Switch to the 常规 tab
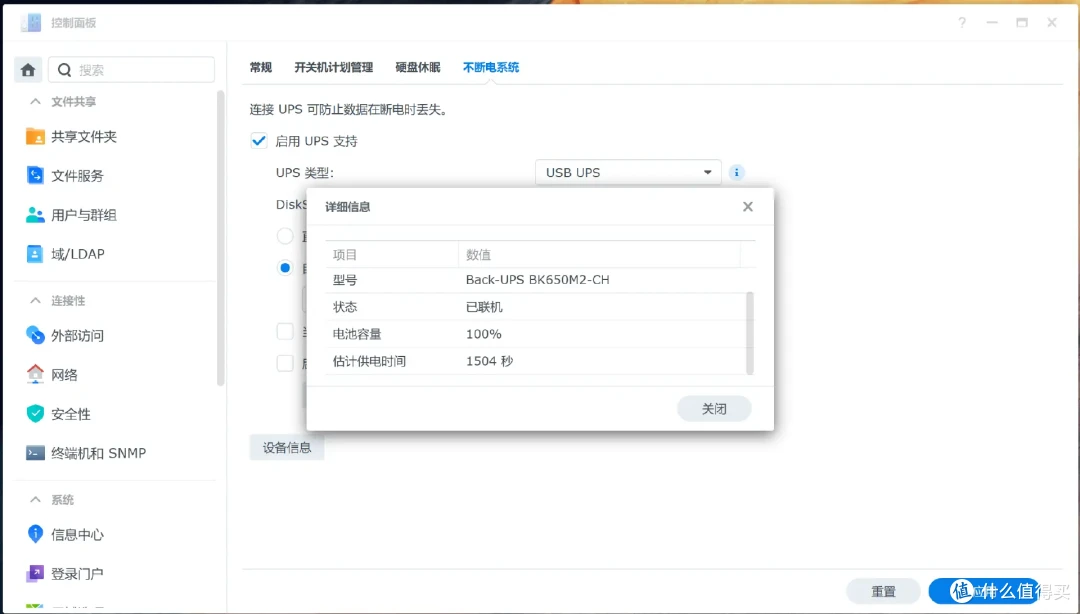Image resolution: width=1080 pixels, height=614 pixels. tap(260, 68)
